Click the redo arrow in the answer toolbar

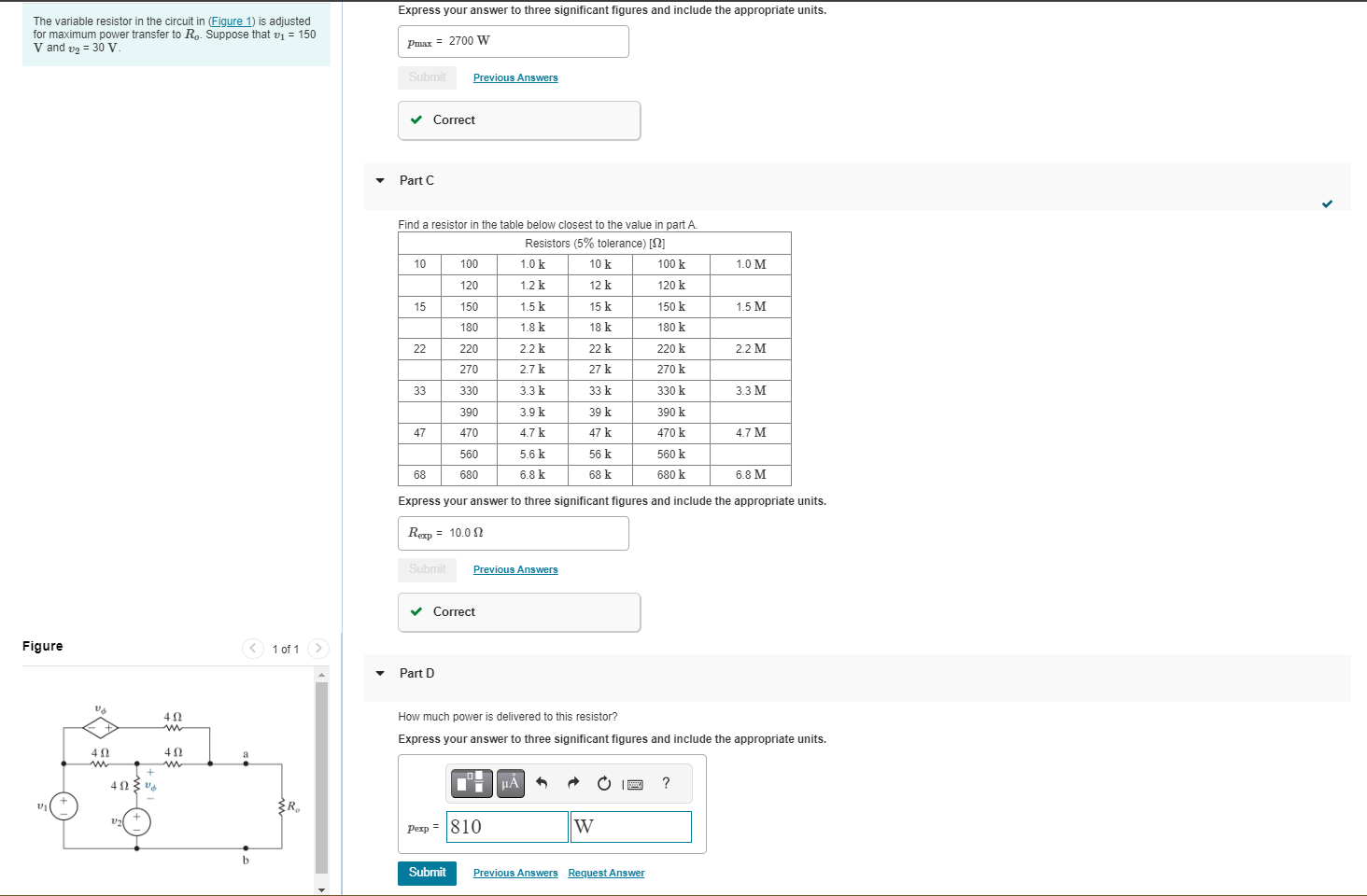[572, 783]
